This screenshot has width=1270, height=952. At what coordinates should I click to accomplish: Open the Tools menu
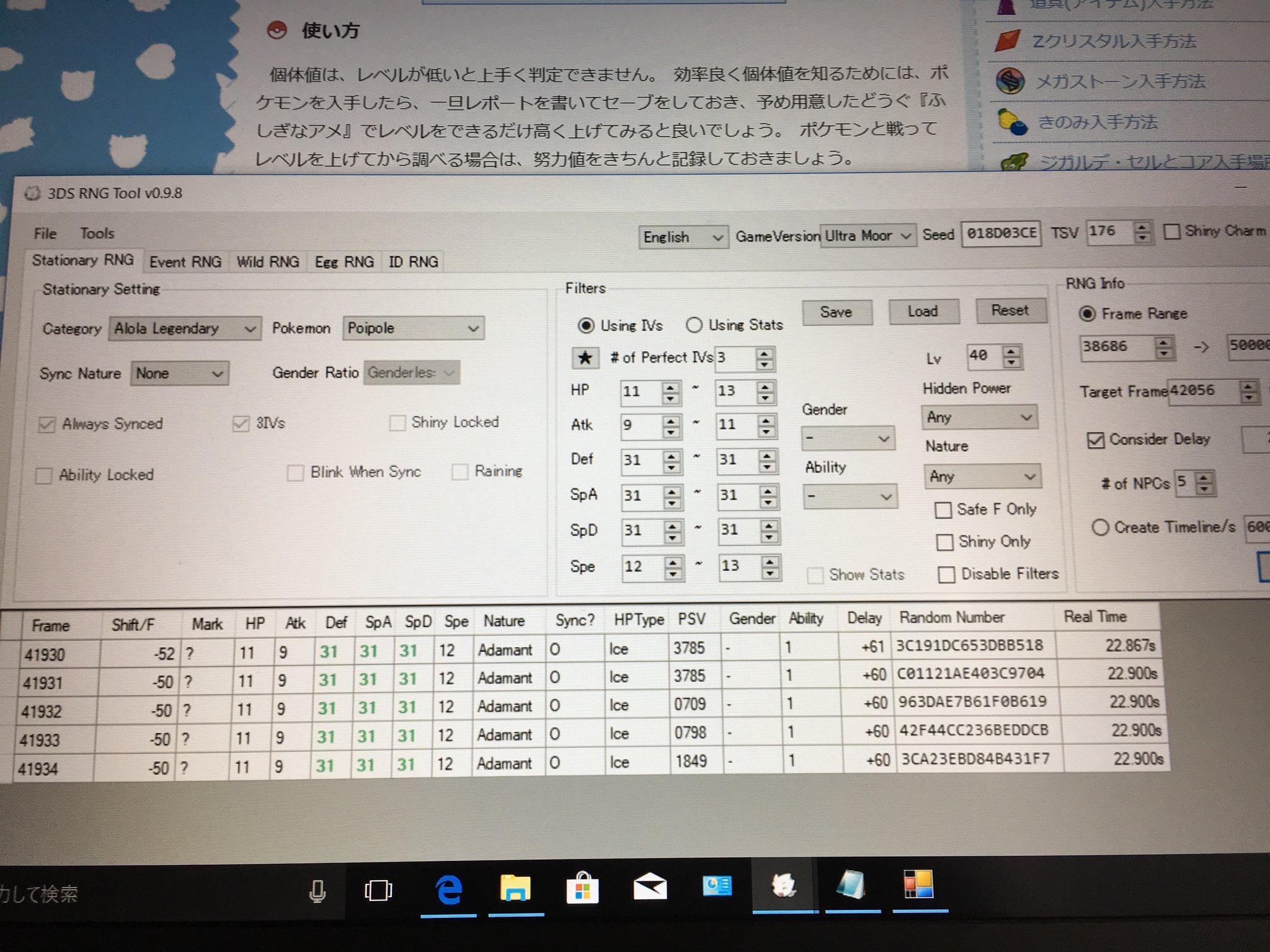[x=97, y=234]
